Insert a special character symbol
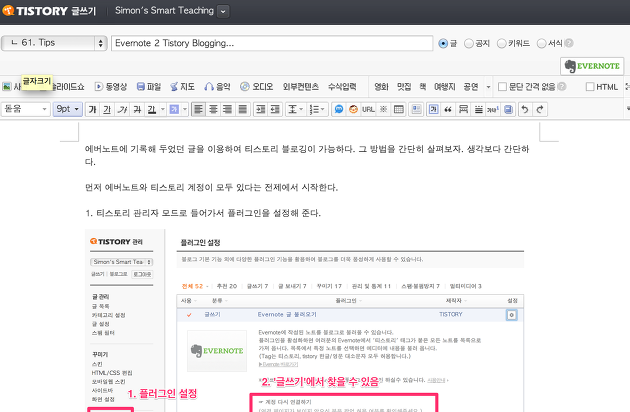 click(384, 109)
